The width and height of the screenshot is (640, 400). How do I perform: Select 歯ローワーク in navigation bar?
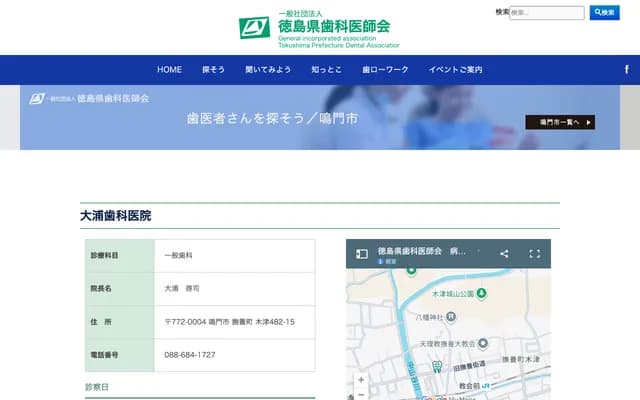[385, 70]
